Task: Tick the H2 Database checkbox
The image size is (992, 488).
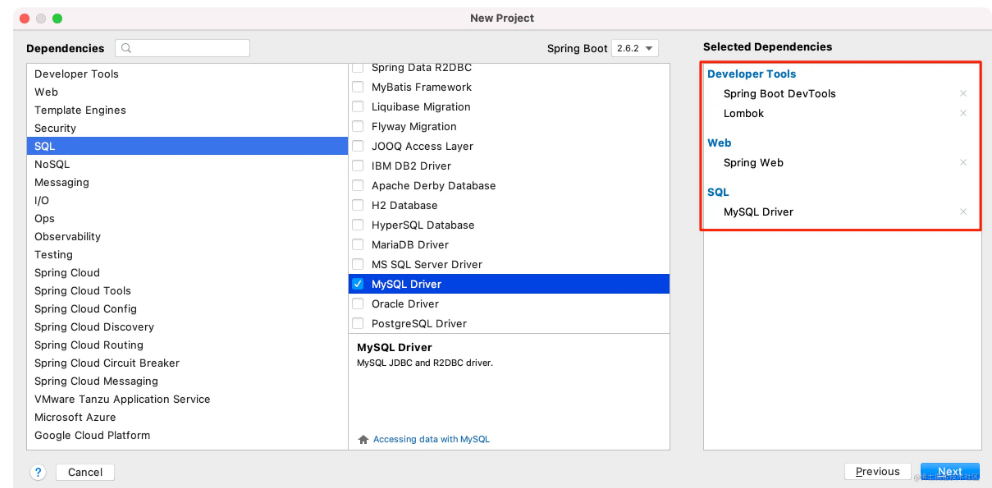Action: pos(358,205)
